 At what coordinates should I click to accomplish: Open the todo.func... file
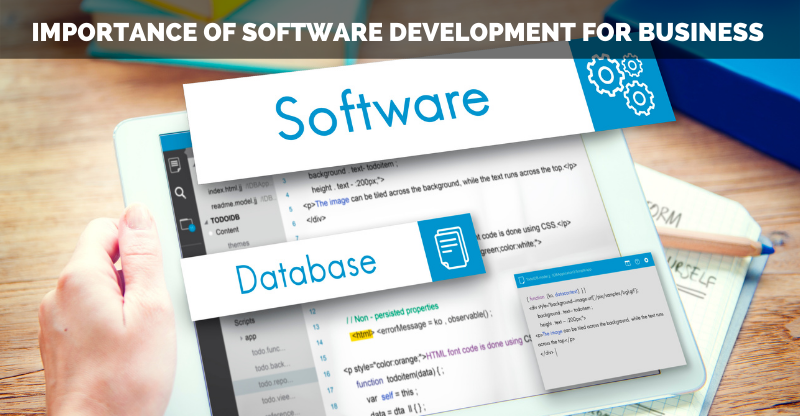pos(268,351)
